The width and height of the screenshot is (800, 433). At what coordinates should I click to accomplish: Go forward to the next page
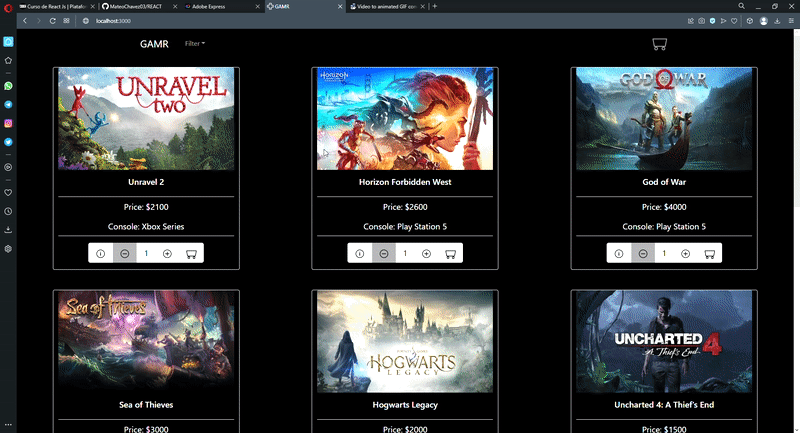pos(38,21)
